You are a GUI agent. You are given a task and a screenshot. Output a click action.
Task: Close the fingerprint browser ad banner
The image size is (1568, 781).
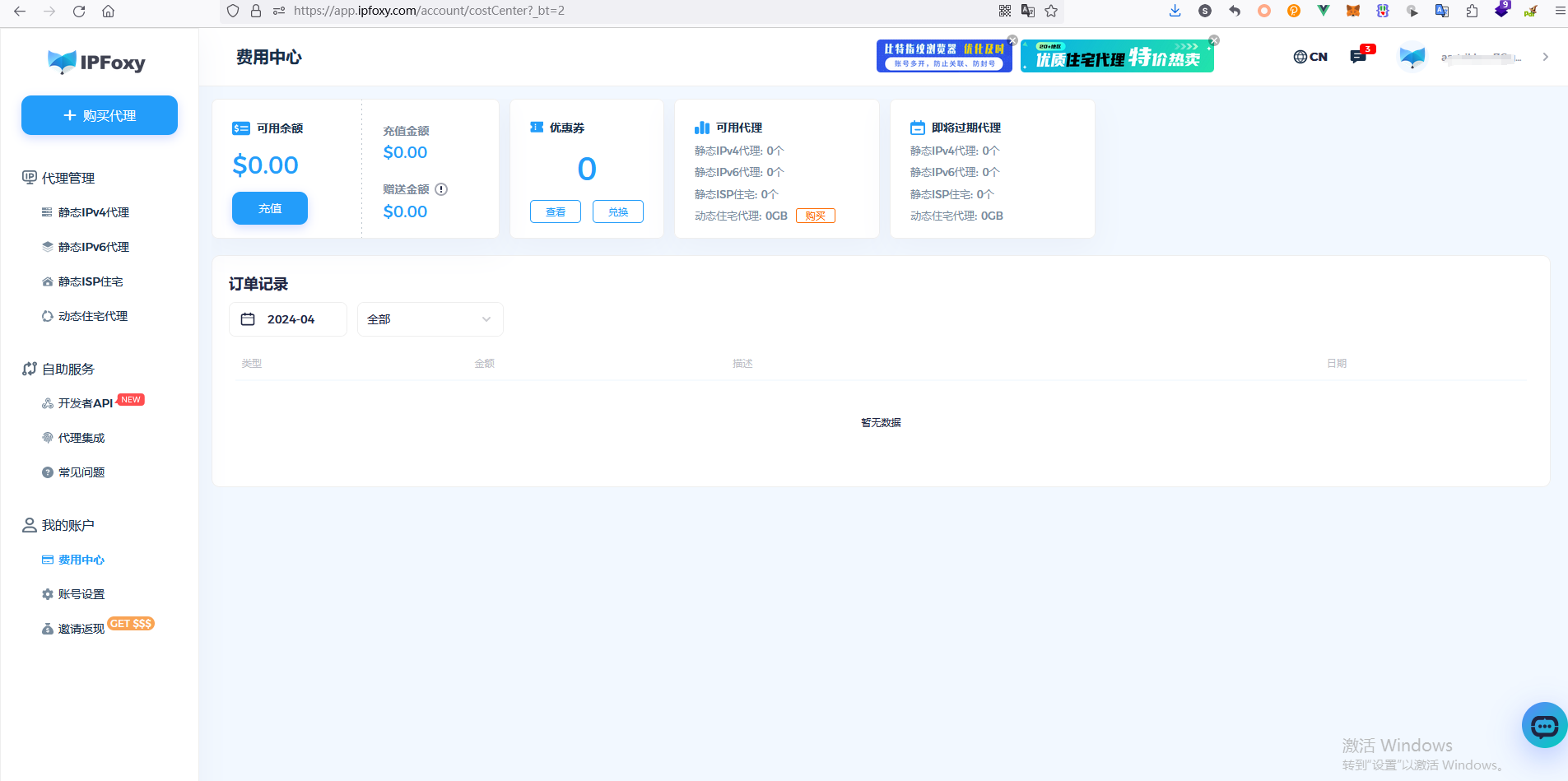click(x=1012, y=40)
